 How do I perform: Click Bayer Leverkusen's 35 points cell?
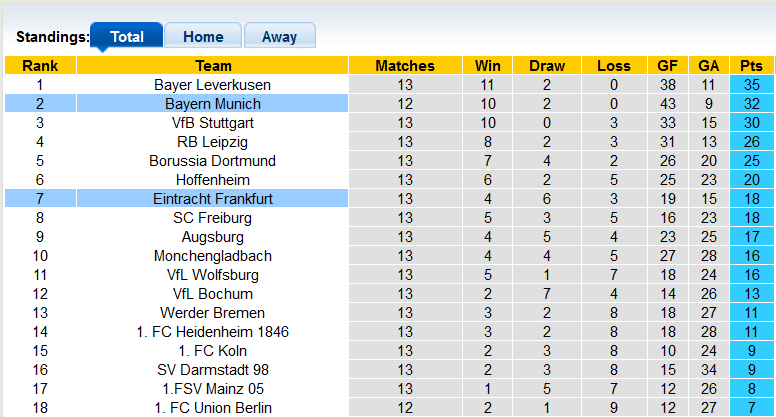click(x=751, y=85)
